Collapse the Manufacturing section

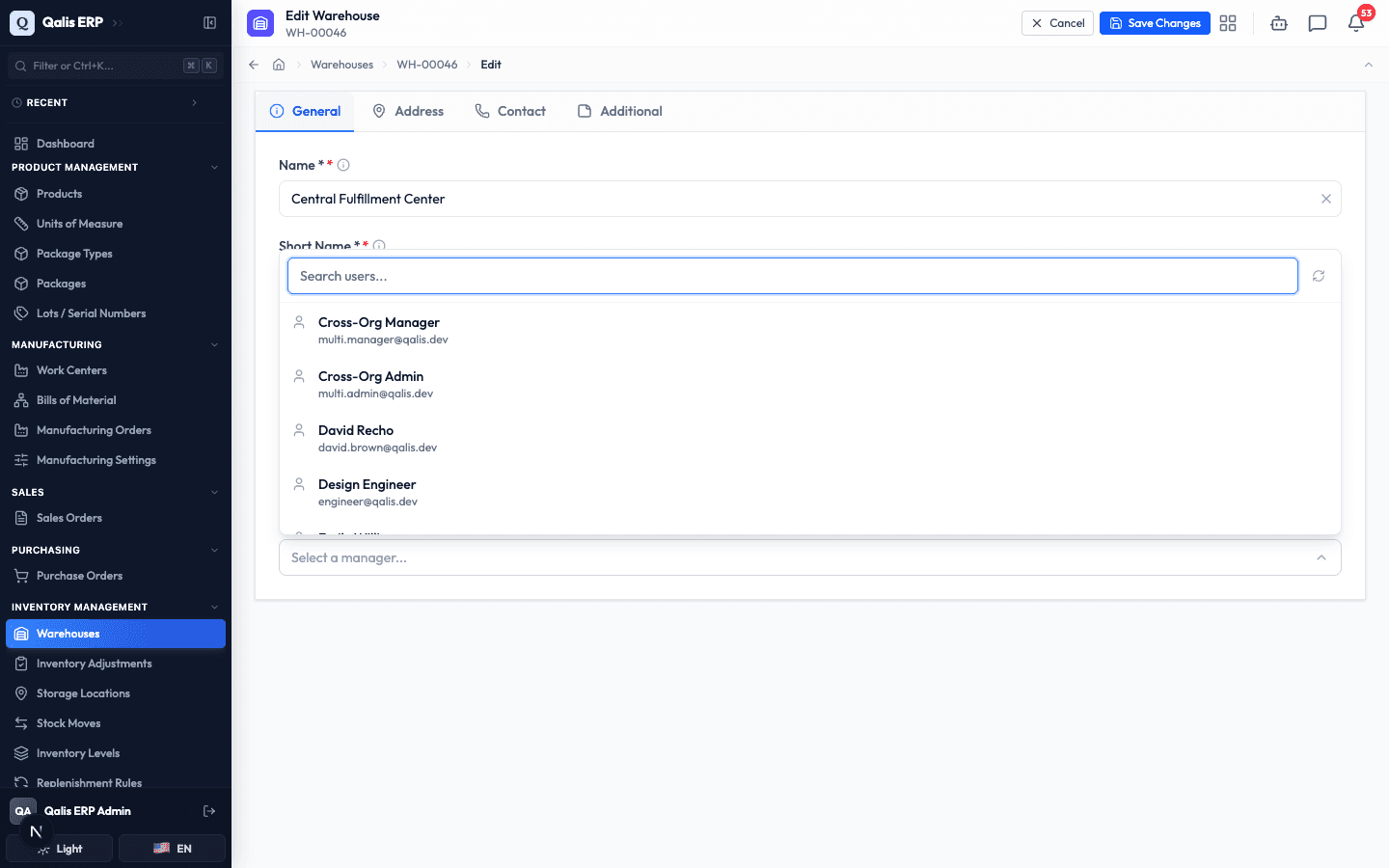[x=214, y=344]
